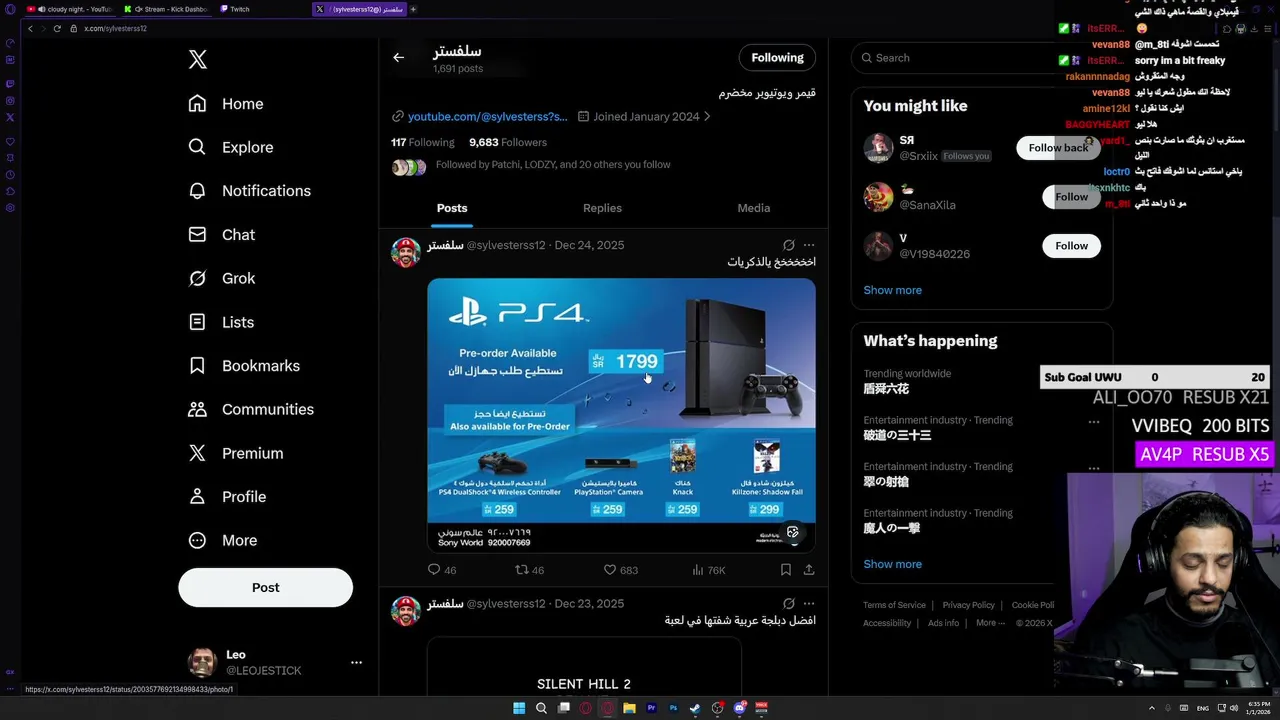Open Home from the X sidebar
The image size is (1280, 720).
pyautogui.click(x=226, y=104)
